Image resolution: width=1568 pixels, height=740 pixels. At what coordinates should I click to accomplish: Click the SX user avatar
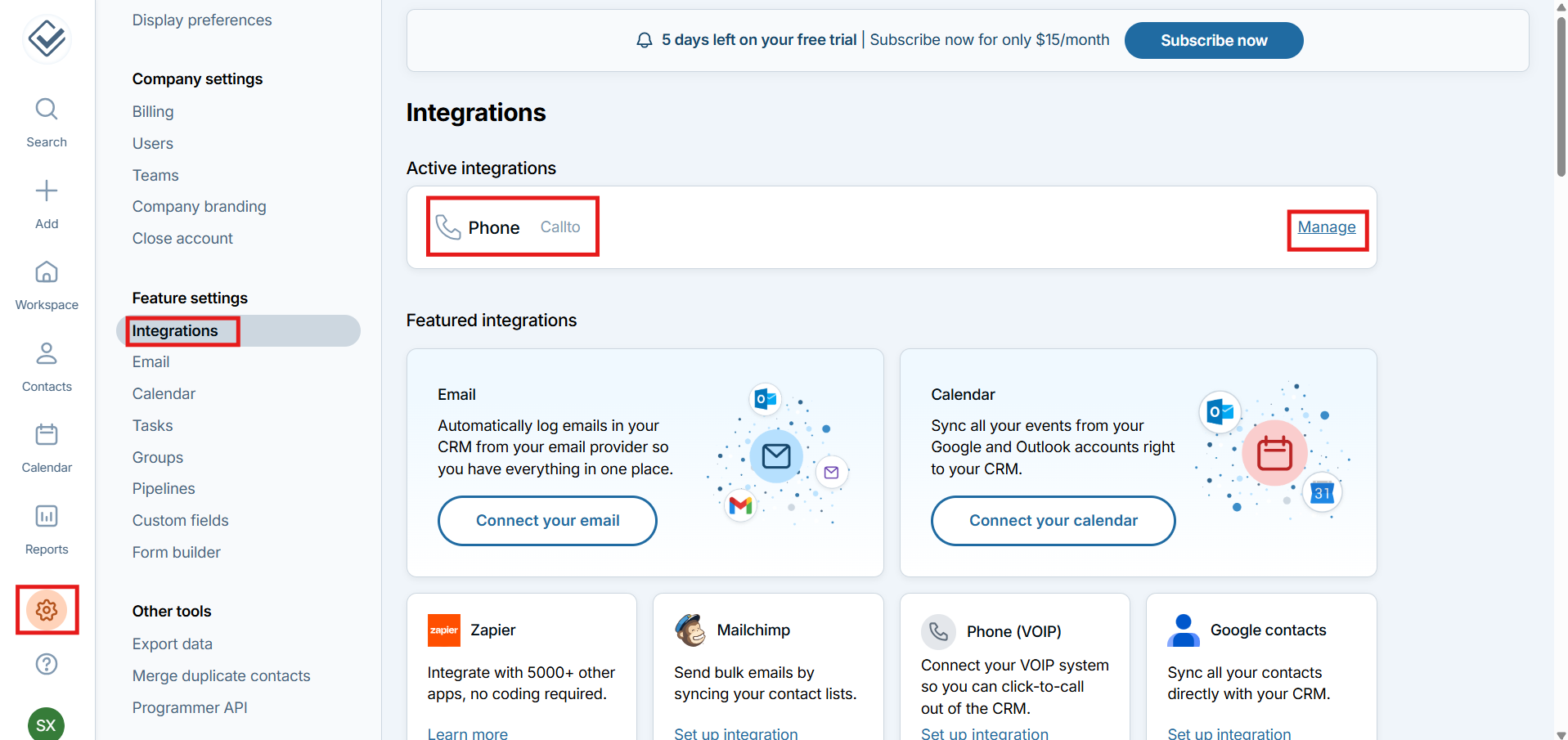click(46, 724)
